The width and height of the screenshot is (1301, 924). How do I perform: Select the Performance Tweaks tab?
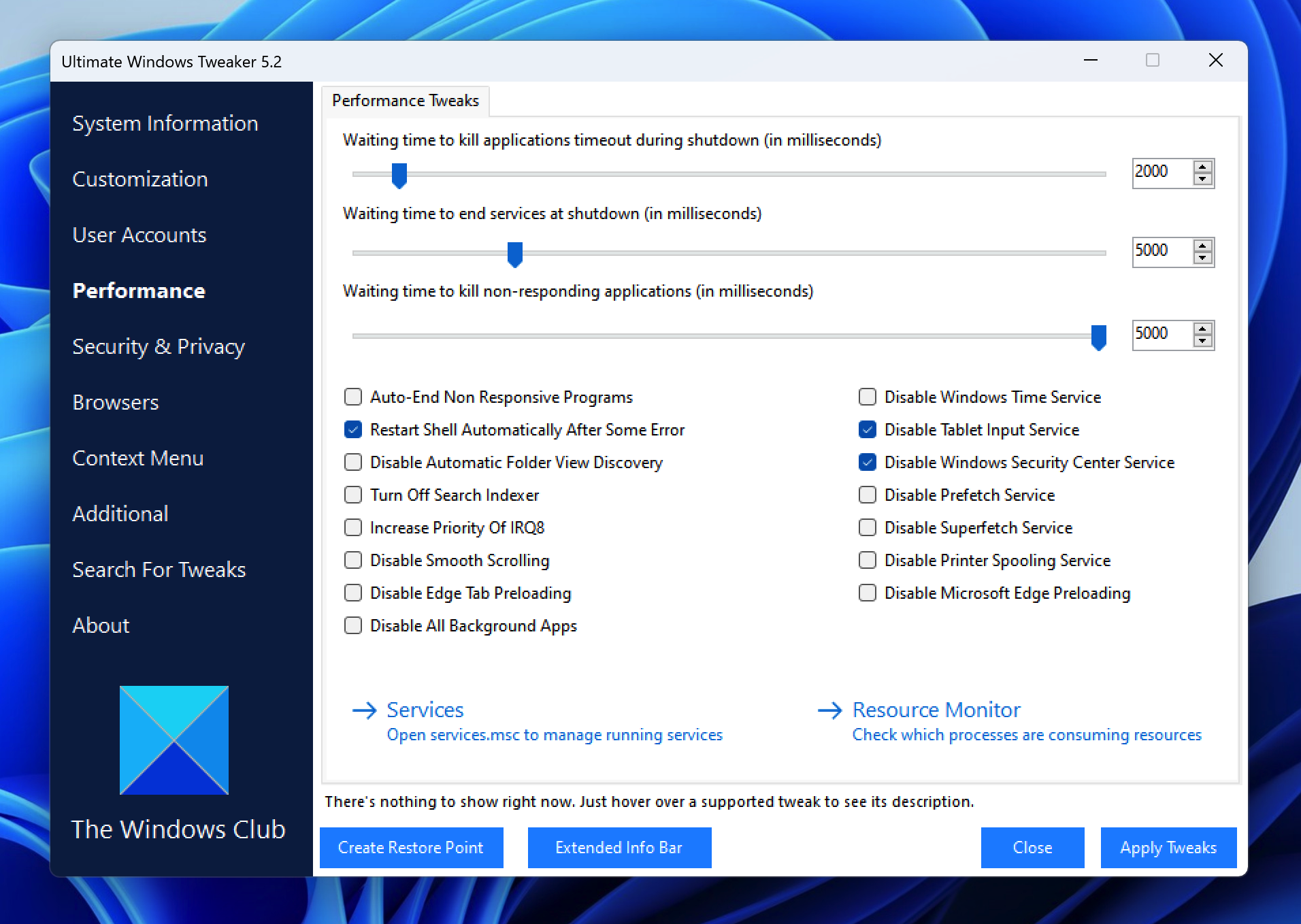click(406, 101)
